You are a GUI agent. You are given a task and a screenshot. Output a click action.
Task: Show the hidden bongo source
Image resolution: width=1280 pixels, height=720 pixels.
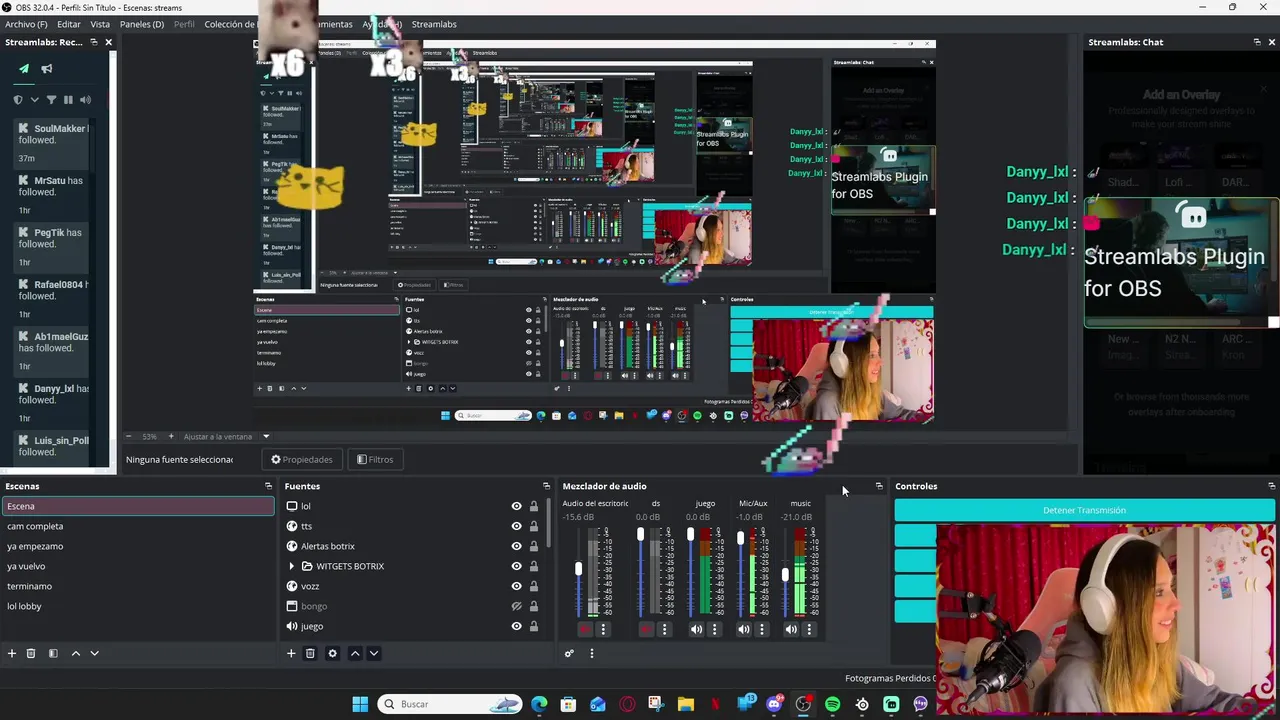point(516,606)
